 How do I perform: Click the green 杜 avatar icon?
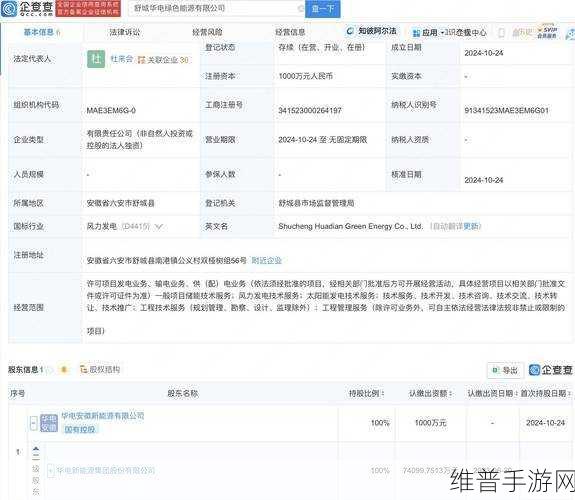click(x=96, y=59)
